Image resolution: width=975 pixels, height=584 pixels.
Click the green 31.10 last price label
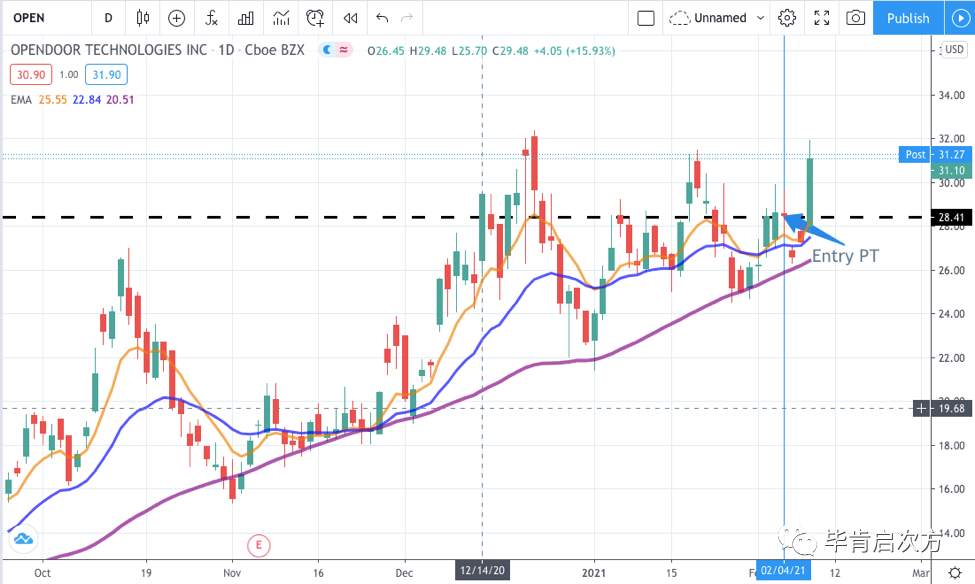(951, 170)
